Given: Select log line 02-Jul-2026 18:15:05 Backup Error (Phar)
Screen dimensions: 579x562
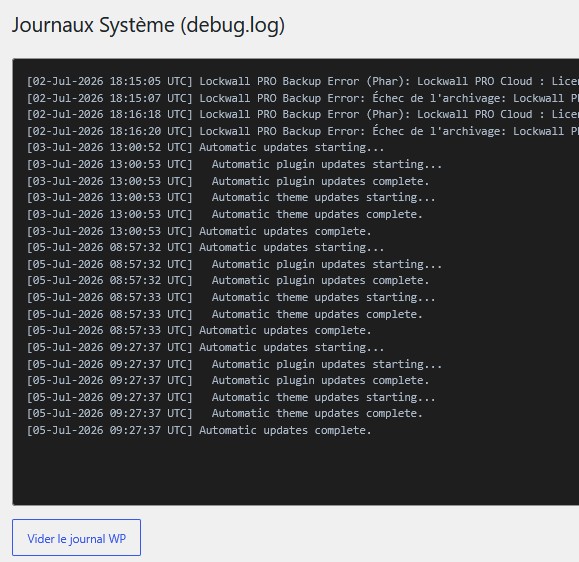Looking at the screenshot, I should (x=303, y=81).
